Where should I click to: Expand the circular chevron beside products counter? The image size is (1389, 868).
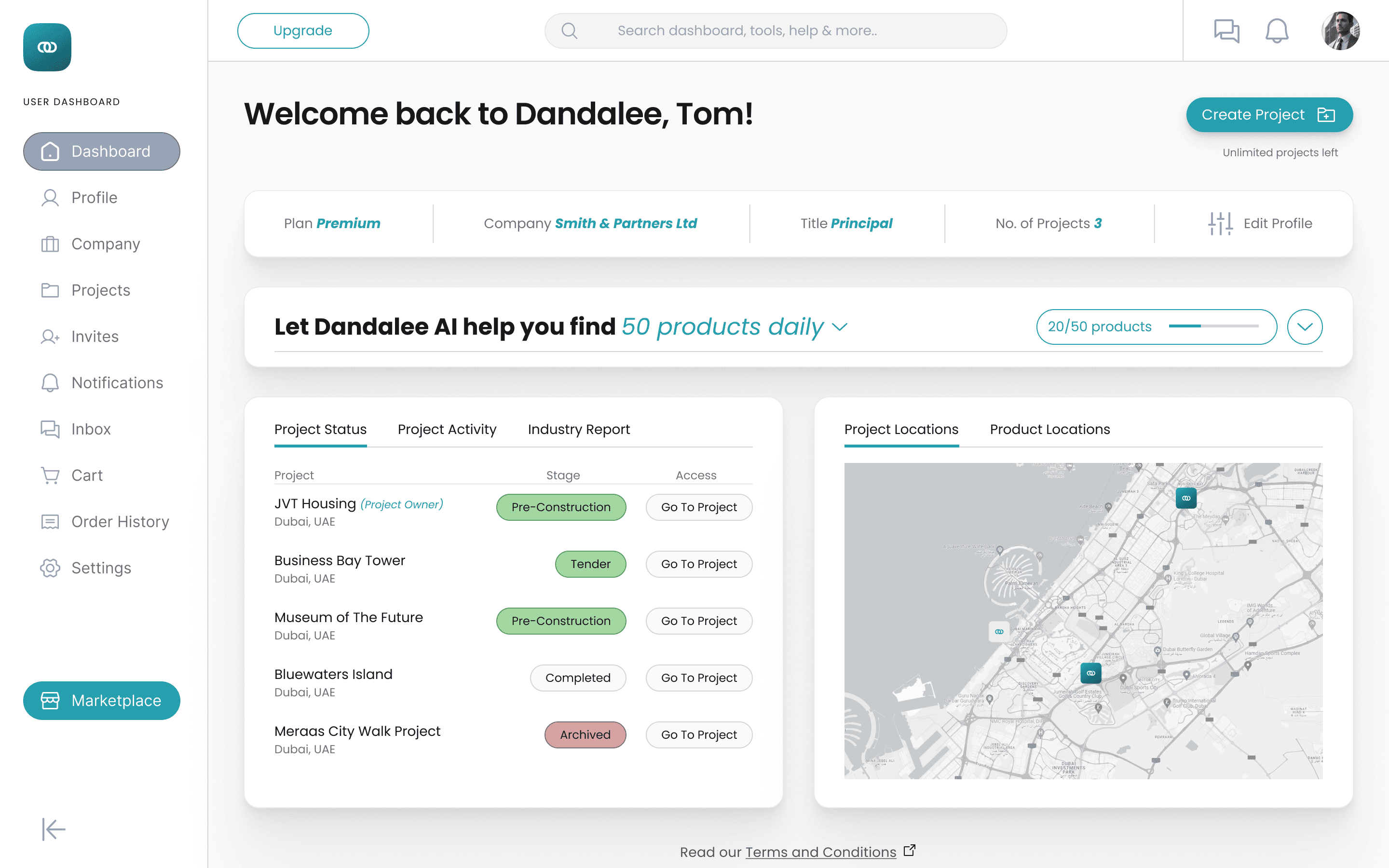(1305, 326)
